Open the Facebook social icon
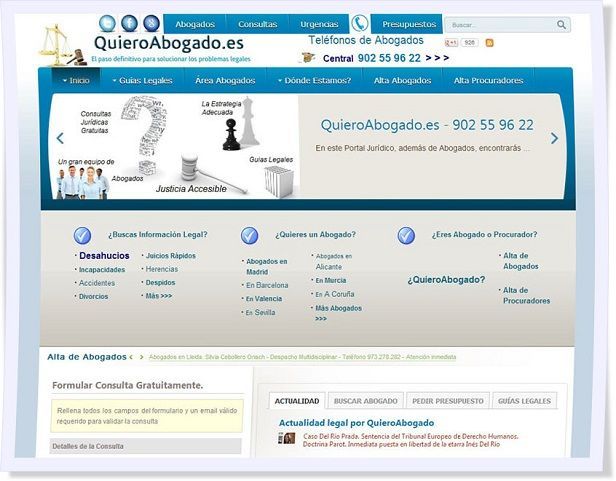The image size is (616, 481). pyautogui.click(x=129, y=24)
